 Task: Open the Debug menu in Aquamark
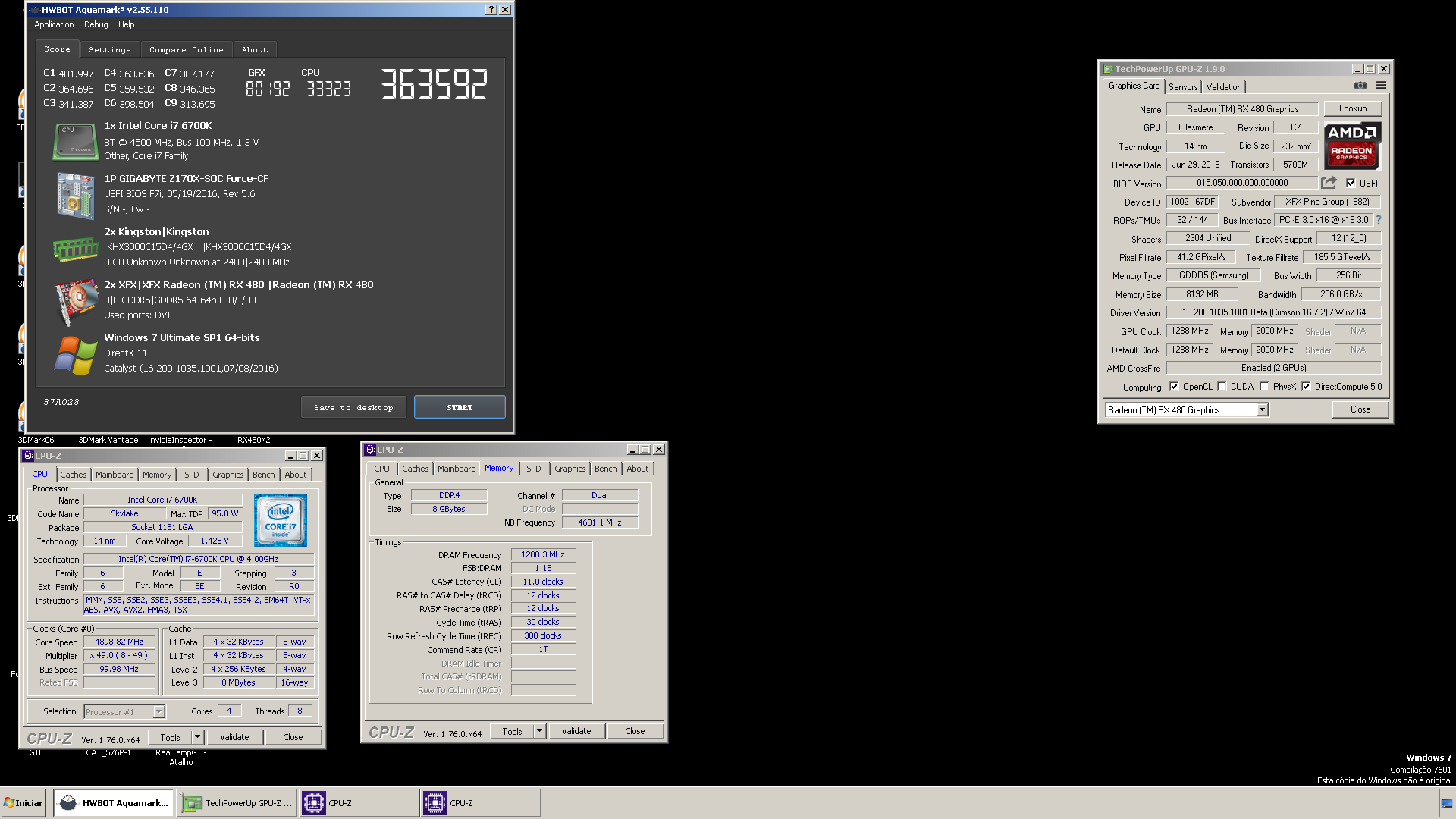[96, 24]
